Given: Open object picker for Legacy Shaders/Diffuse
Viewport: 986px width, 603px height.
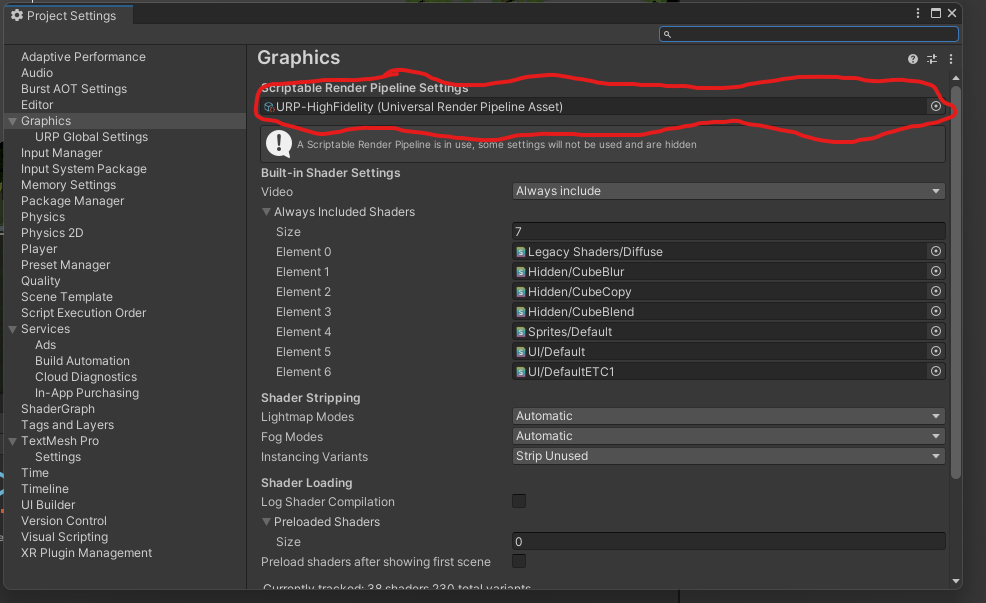Looking at the screenshot, I should pos(935,251).
